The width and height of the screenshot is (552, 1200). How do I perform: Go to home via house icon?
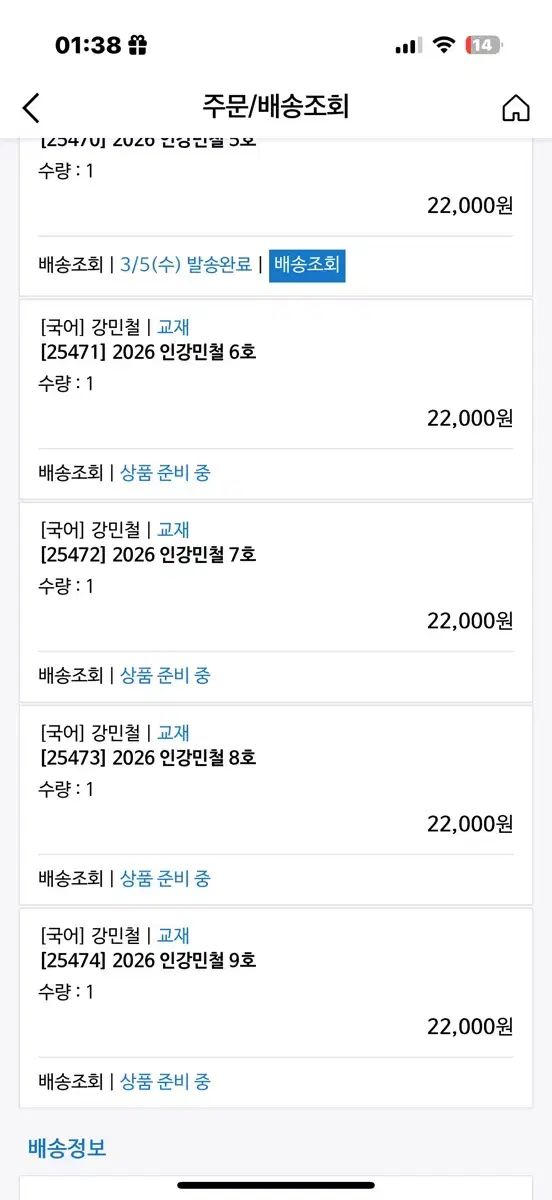tap(516, 107)
